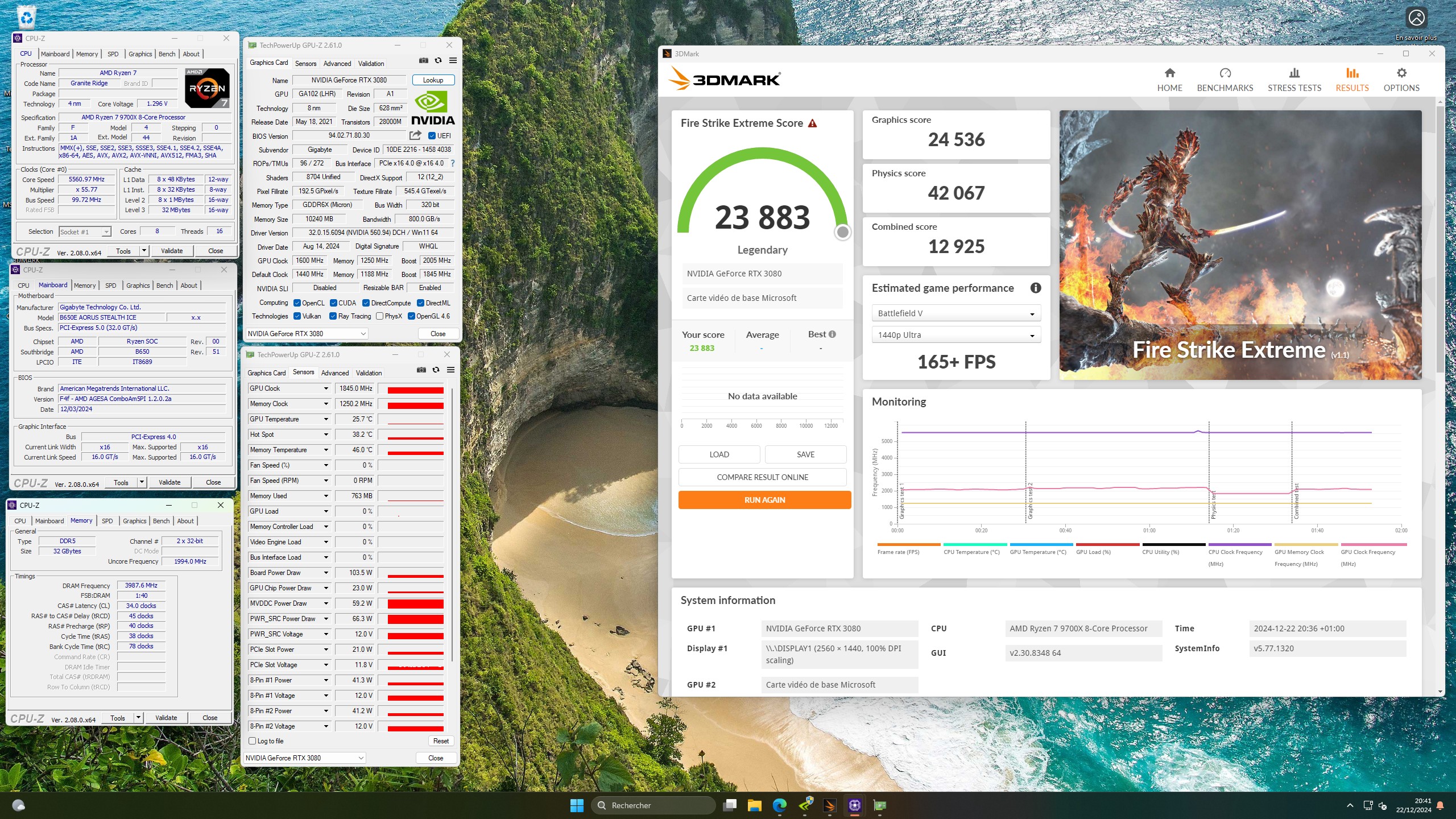Click MVDDC Power Draw red graph bar
The height and width of the screenshot is (819, 1456).
coord(415,604)
